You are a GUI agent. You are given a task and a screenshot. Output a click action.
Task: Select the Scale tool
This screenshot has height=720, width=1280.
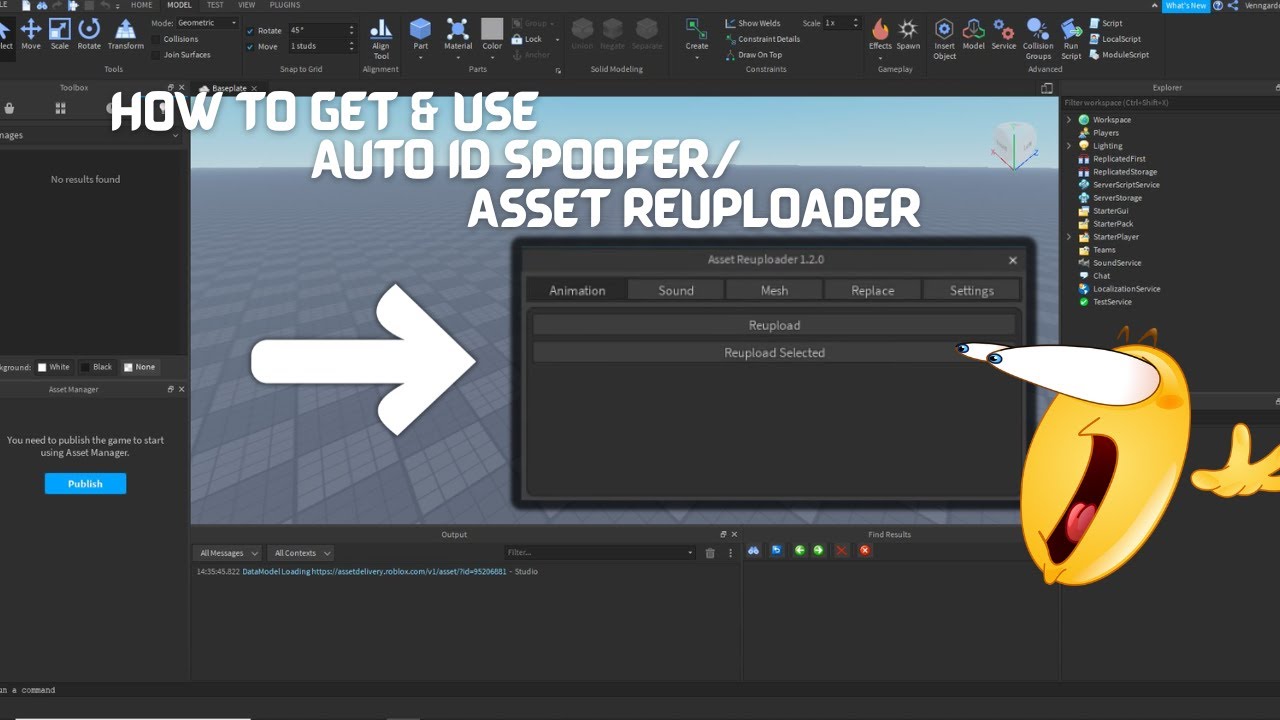coord(60,34)
